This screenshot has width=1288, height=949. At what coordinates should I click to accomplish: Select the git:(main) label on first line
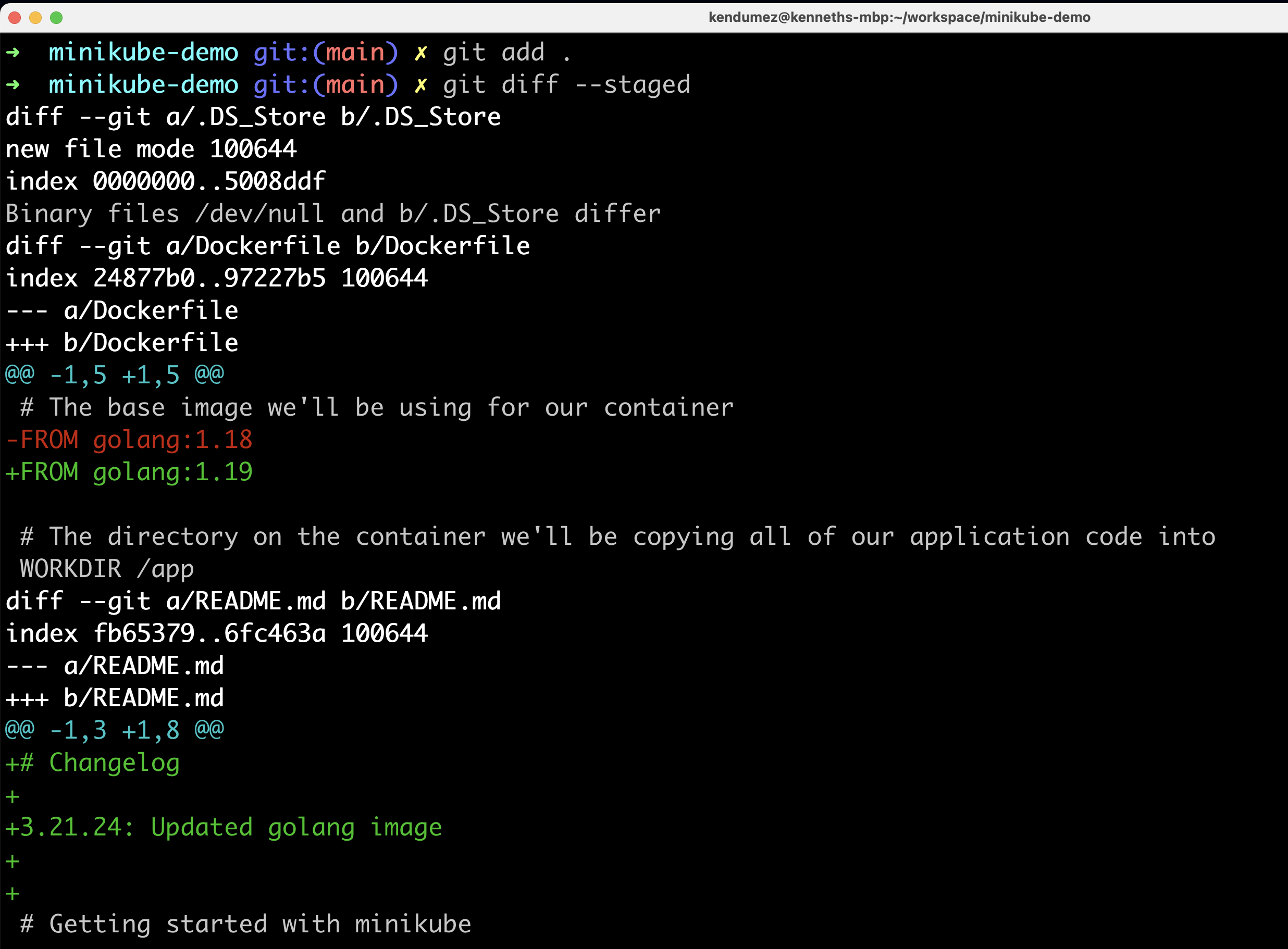coord(326,52)
